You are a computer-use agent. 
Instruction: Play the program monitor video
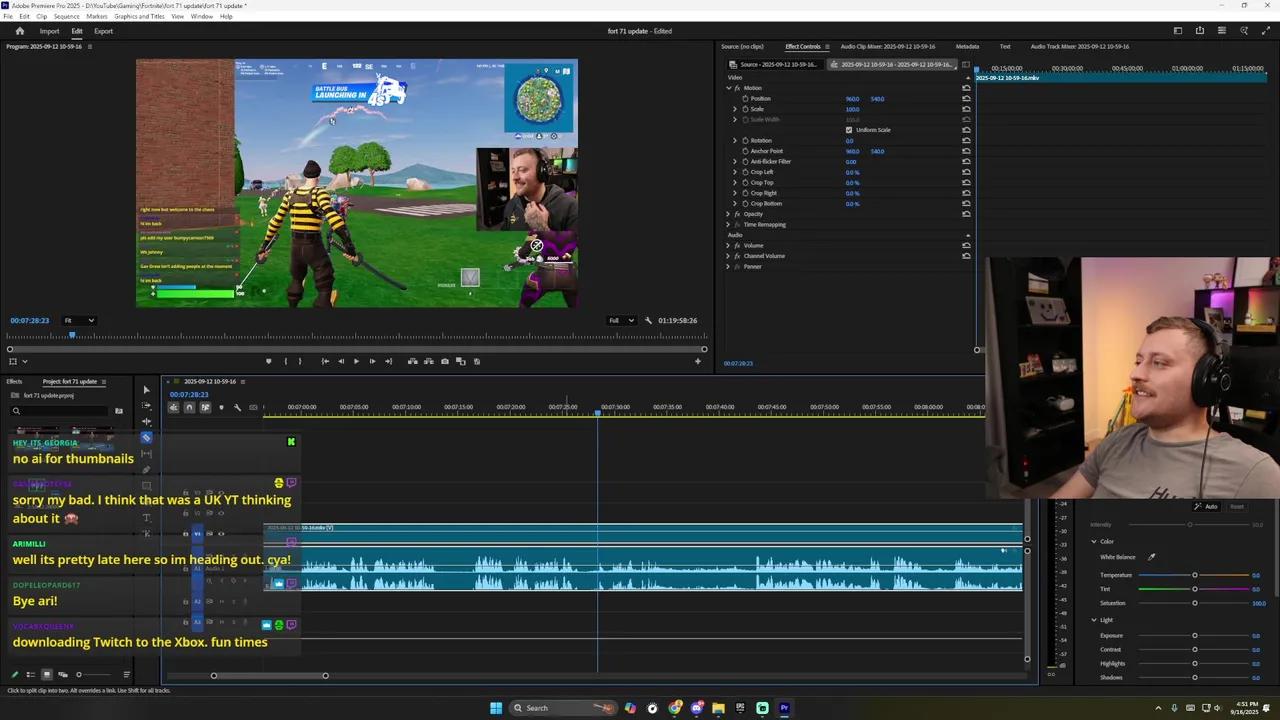click(356, 361)
